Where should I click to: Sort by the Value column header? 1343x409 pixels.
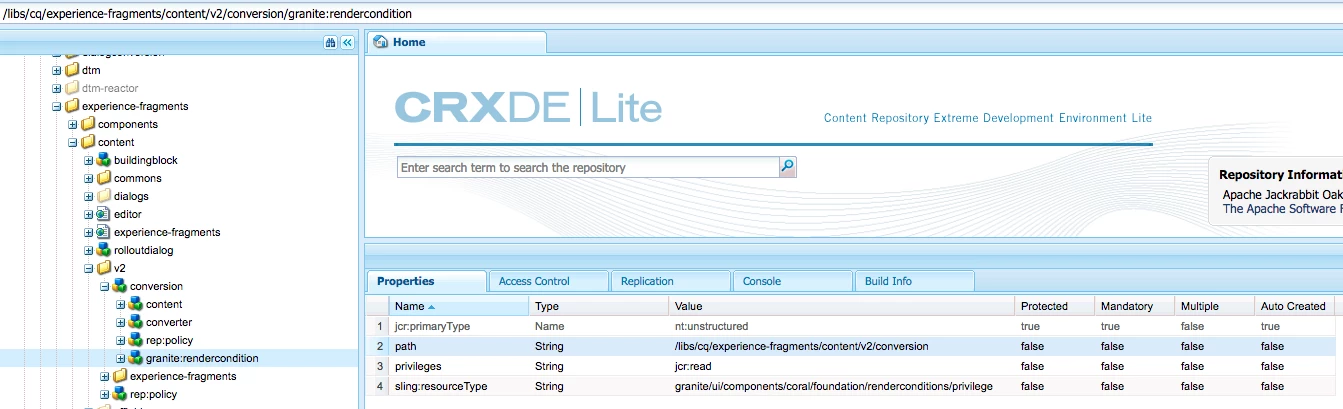point(842,306)
